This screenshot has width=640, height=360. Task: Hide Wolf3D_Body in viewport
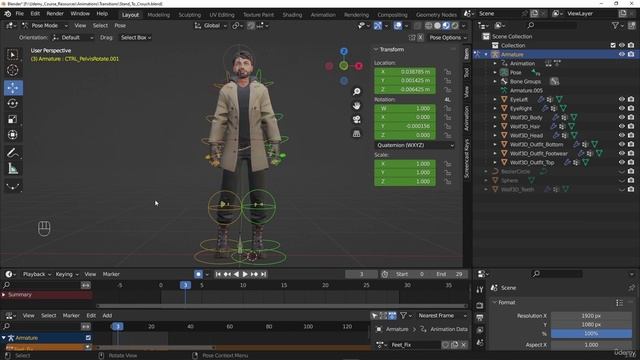coord(622,118)
